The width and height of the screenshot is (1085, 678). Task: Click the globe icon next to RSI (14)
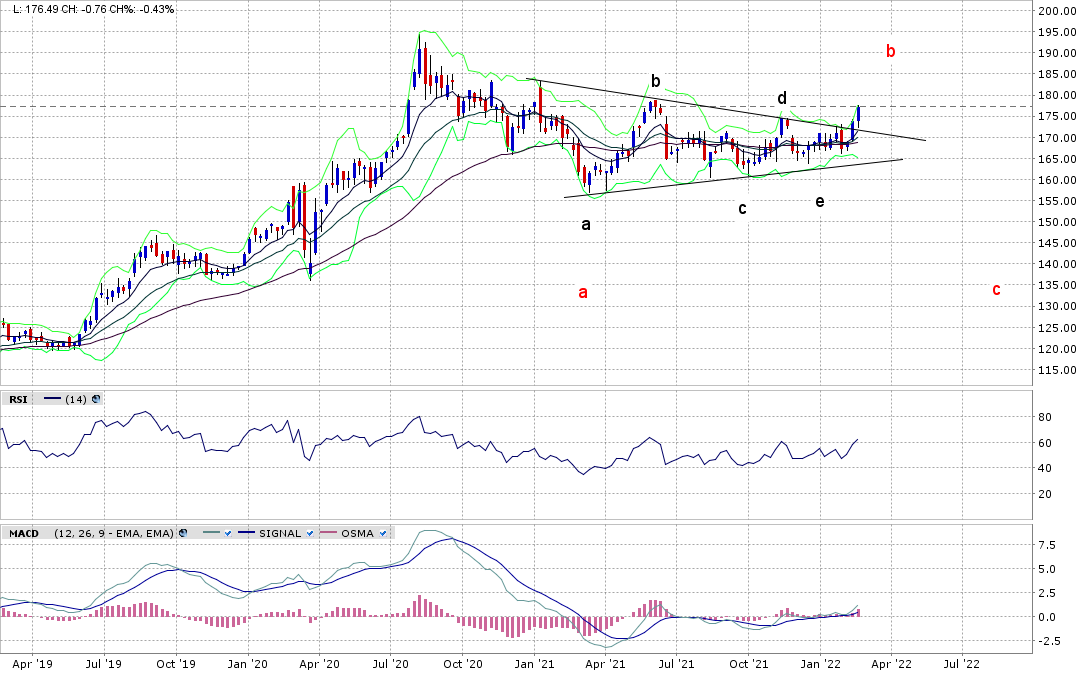point(96,399)
